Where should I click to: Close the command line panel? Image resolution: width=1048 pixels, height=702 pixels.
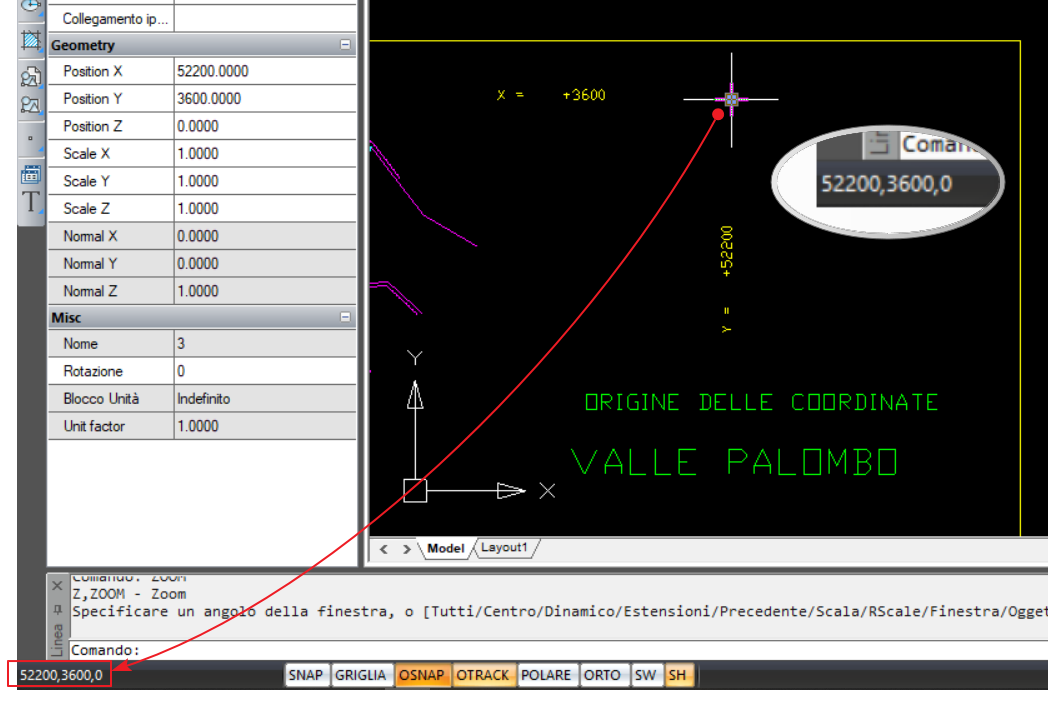coord(57,585)
